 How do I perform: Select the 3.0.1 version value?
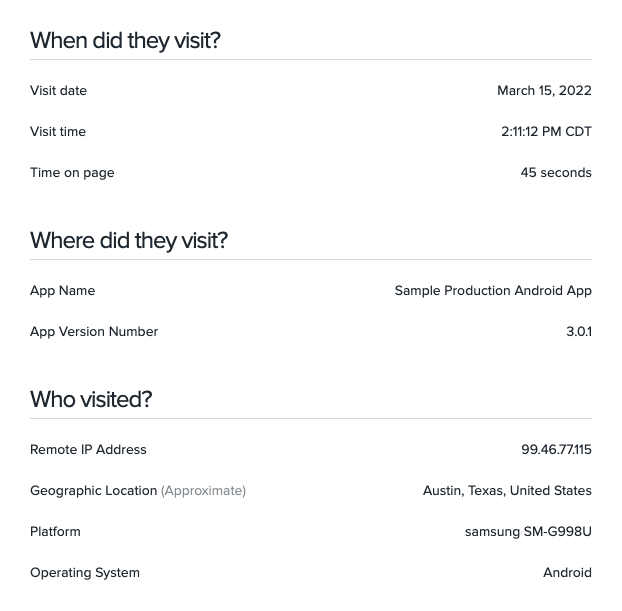[579, 331]
